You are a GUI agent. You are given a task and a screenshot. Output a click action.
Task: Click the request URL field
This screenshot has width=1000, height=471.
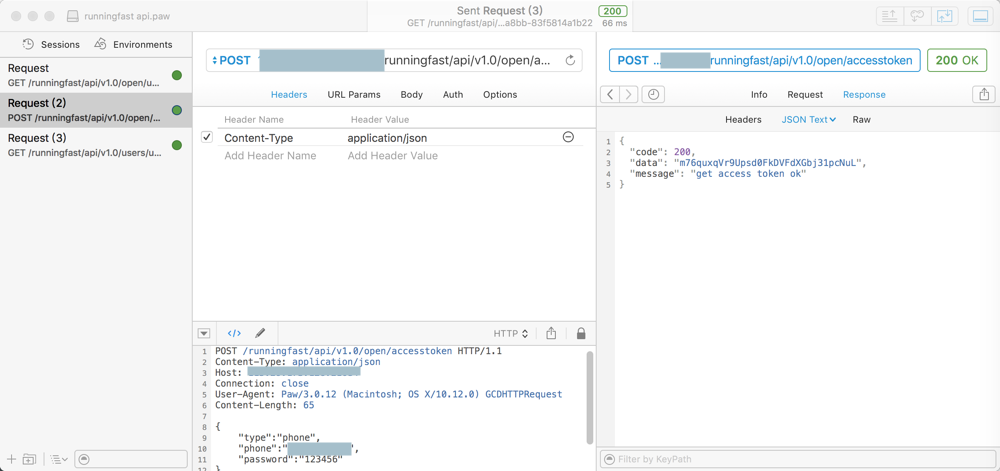coord(394,61)
